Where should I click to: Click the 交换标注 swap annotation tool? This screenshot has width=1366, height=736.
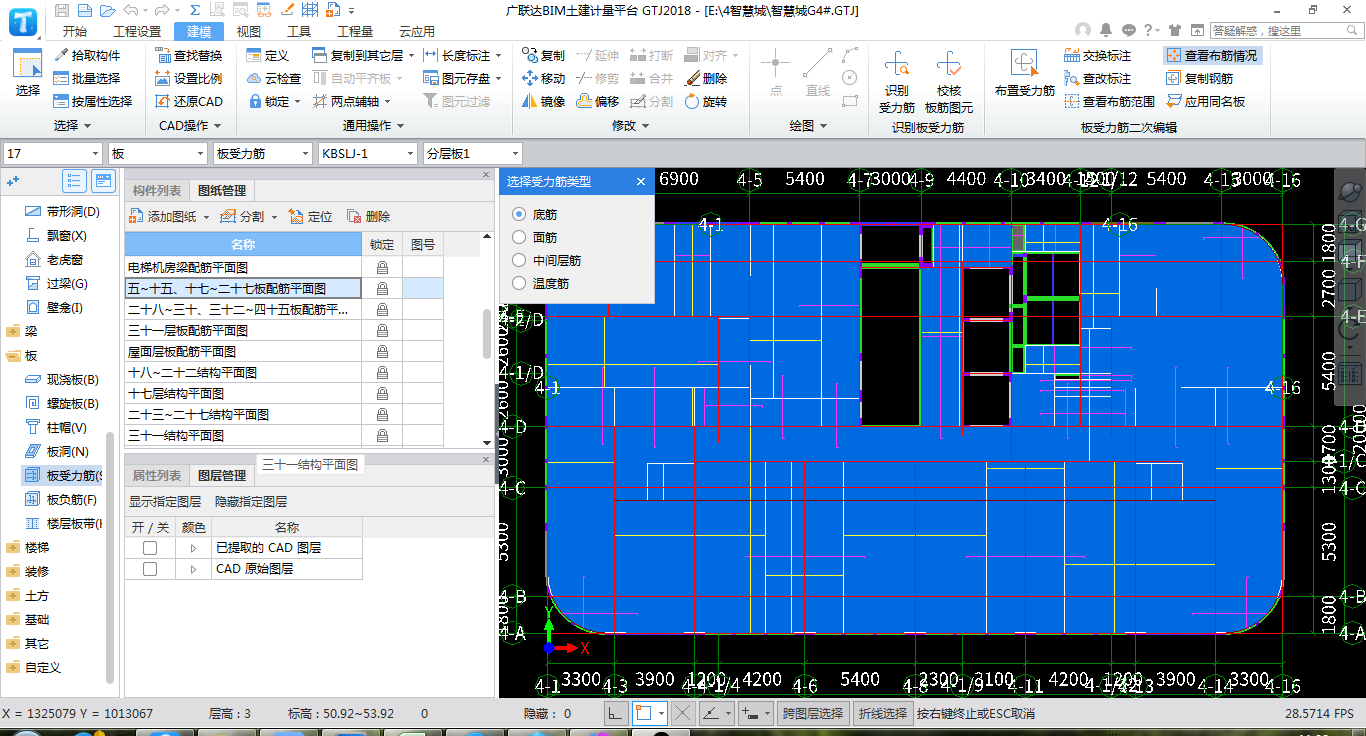[1098, 55]
